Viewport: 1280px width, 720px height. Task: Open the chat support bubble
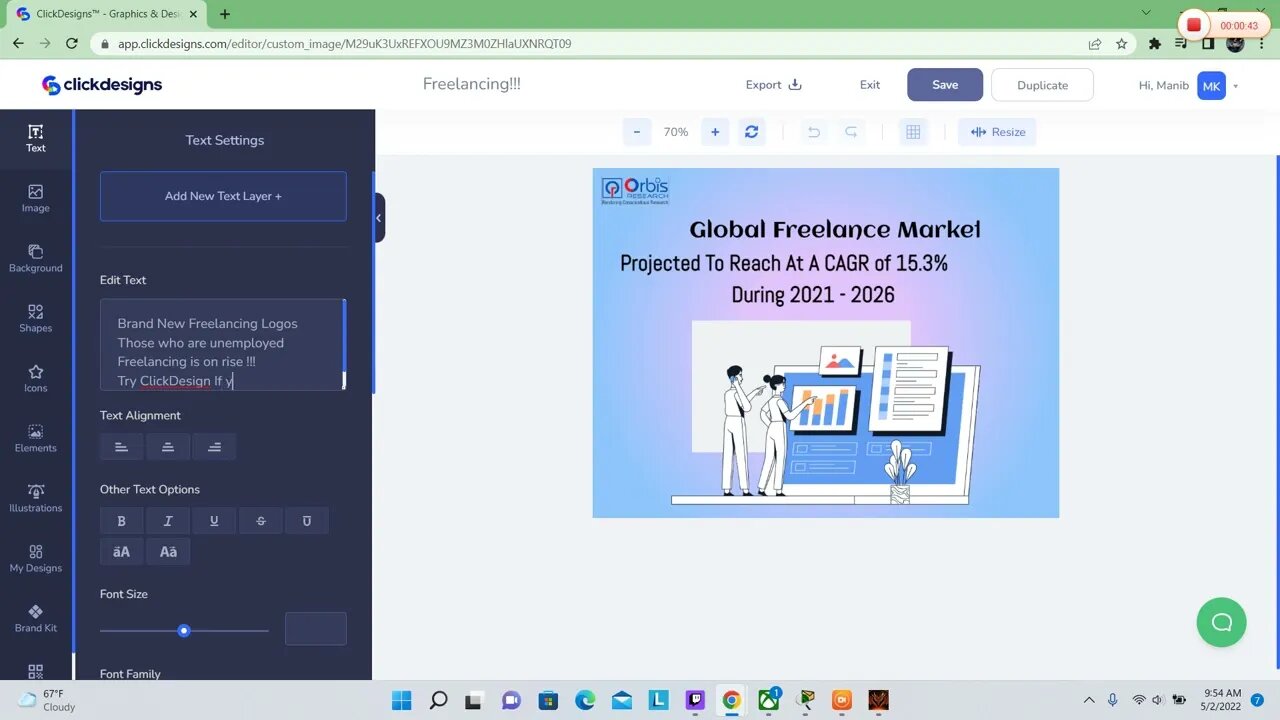click(1222, 622)
